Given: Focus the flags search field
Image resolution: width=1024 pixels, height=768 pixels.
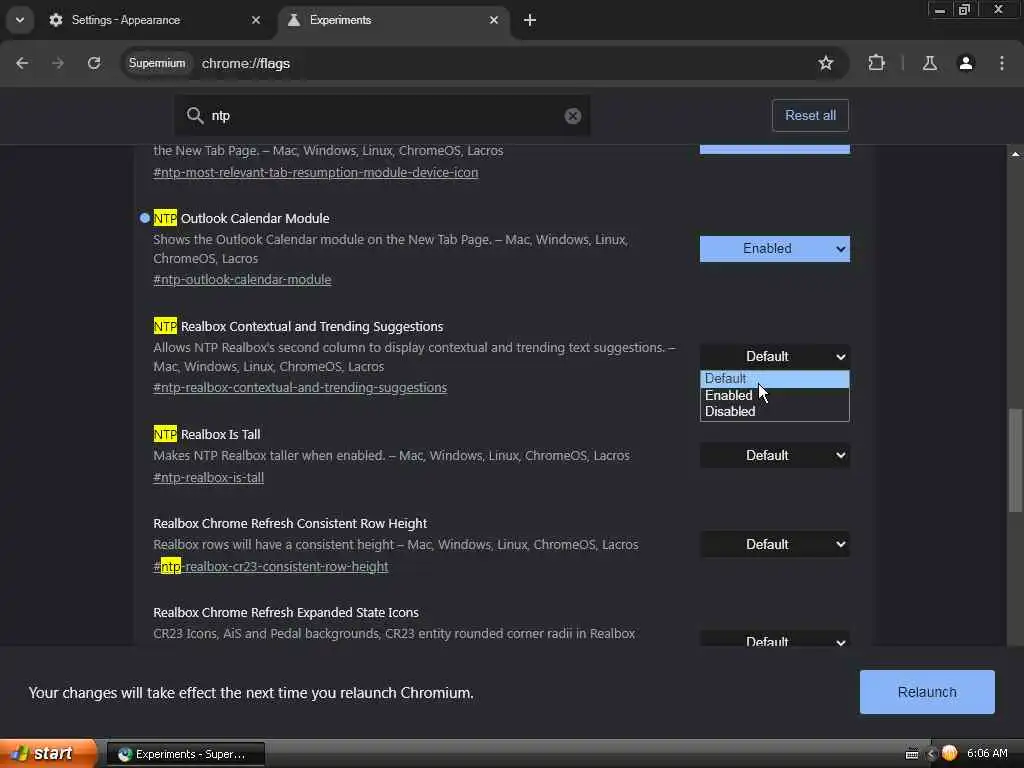Looking at the screenshot, I should click(382, 116).
